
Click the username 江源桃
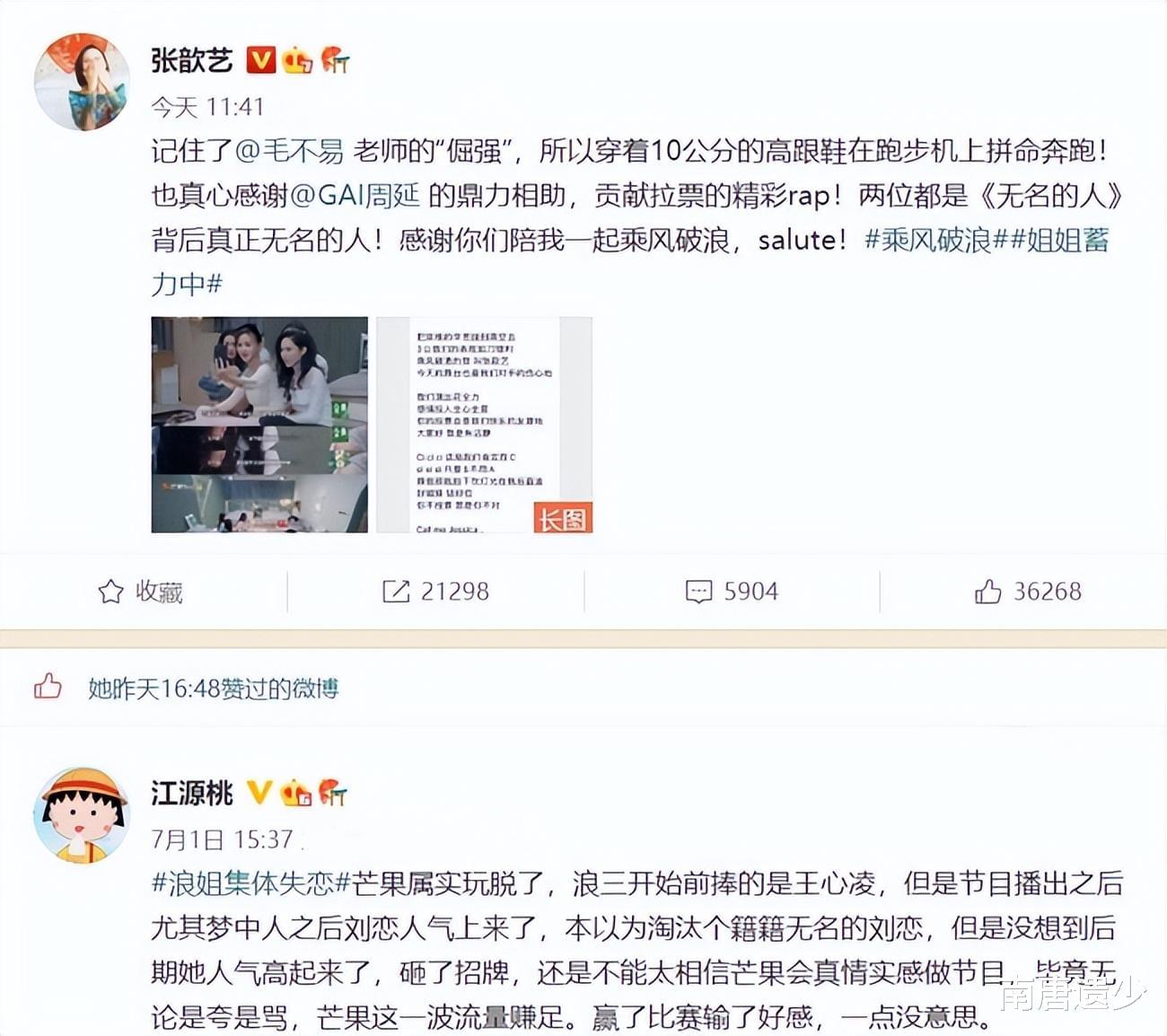pos(192,793)
